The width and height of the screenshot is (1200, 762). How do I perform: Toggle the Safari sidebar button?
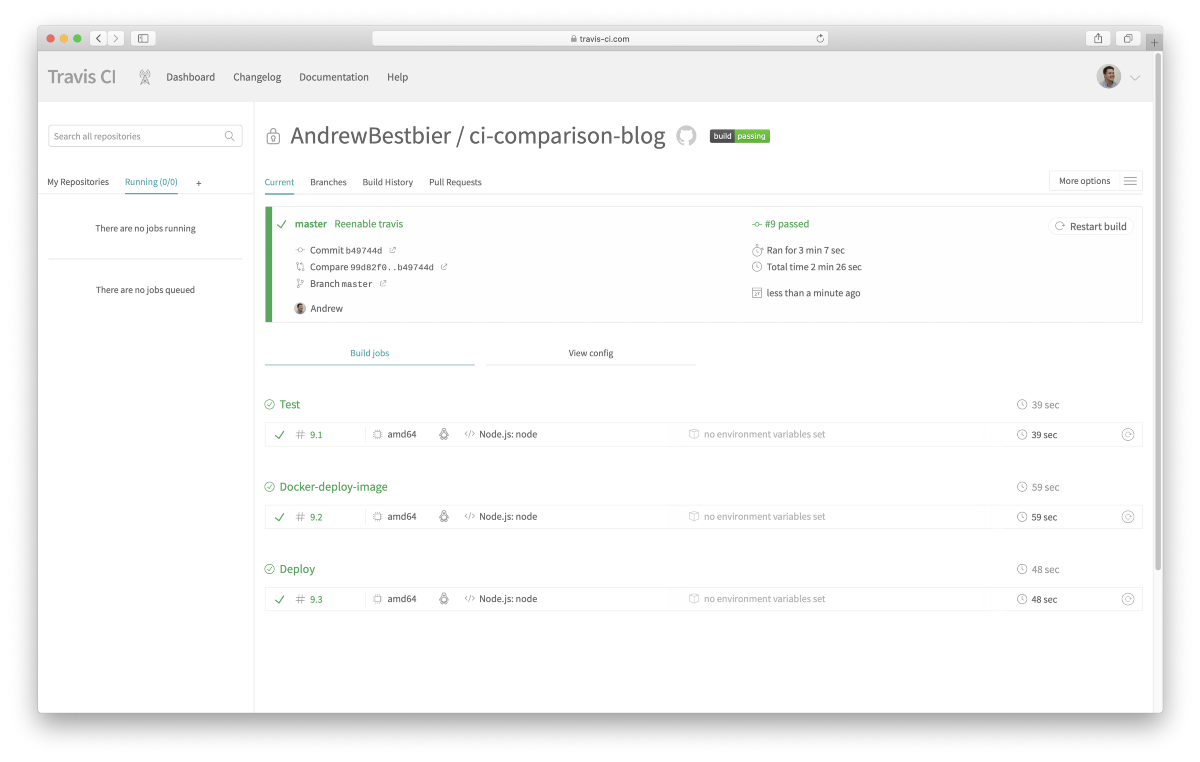(143, 38)
